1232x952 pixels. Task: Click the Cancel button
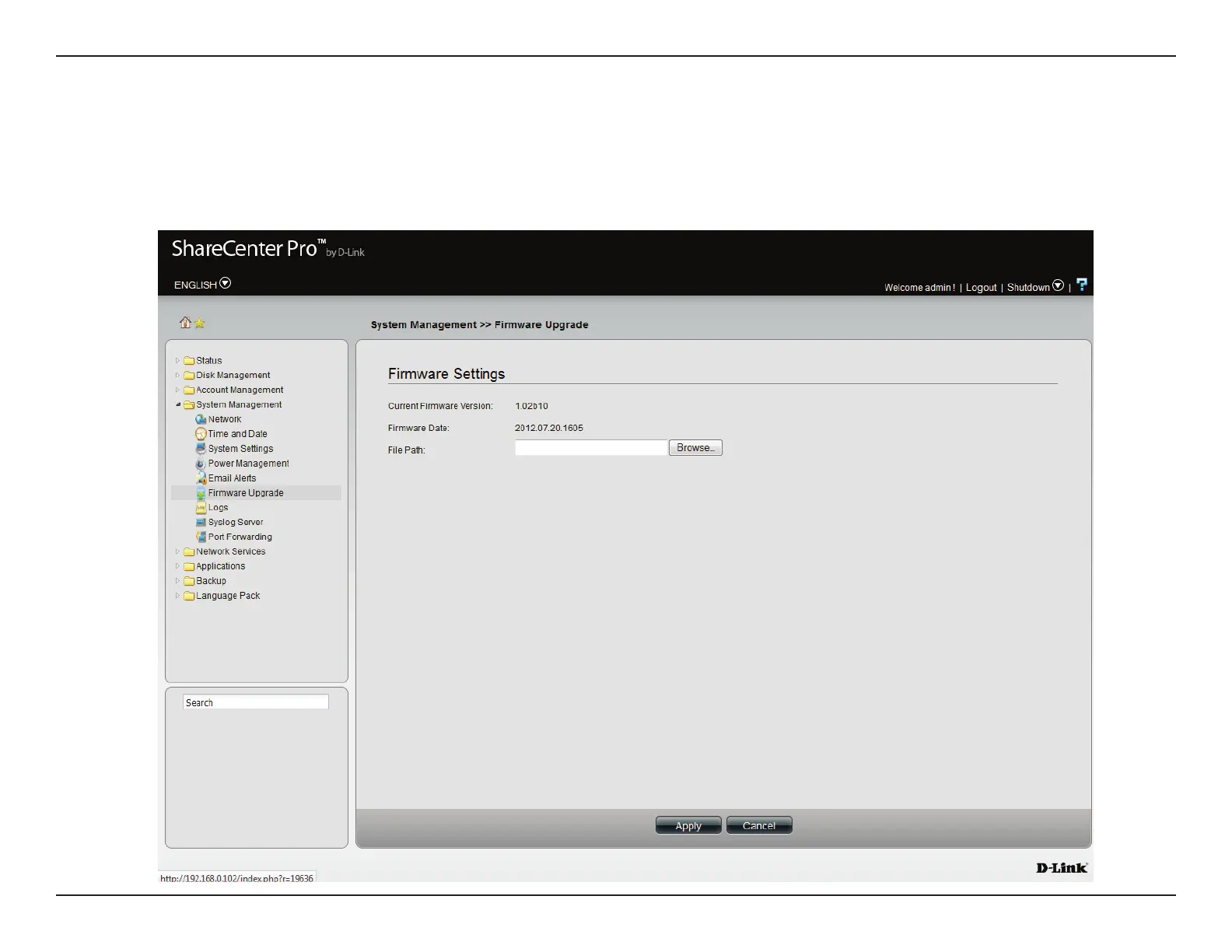[759, 826]
